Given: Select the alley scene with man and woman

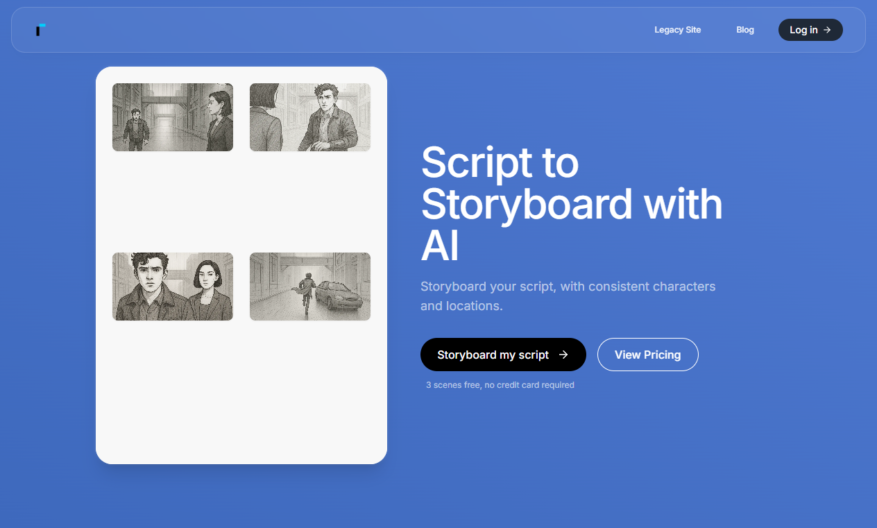Looking at the screenshot, I should pos(172,117).
